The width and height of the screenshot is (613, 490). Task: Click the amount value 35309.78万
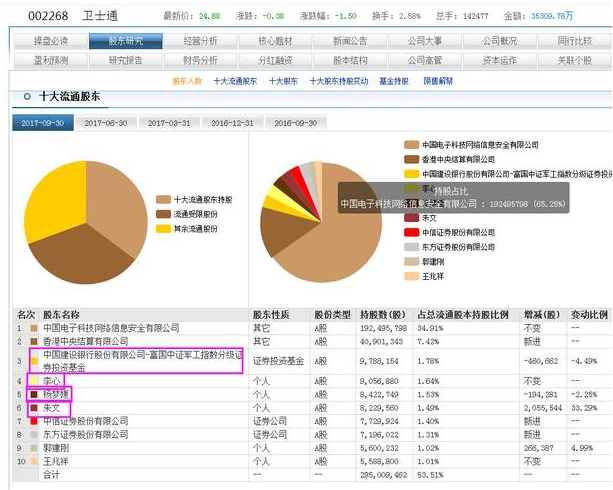pos(552,16)
